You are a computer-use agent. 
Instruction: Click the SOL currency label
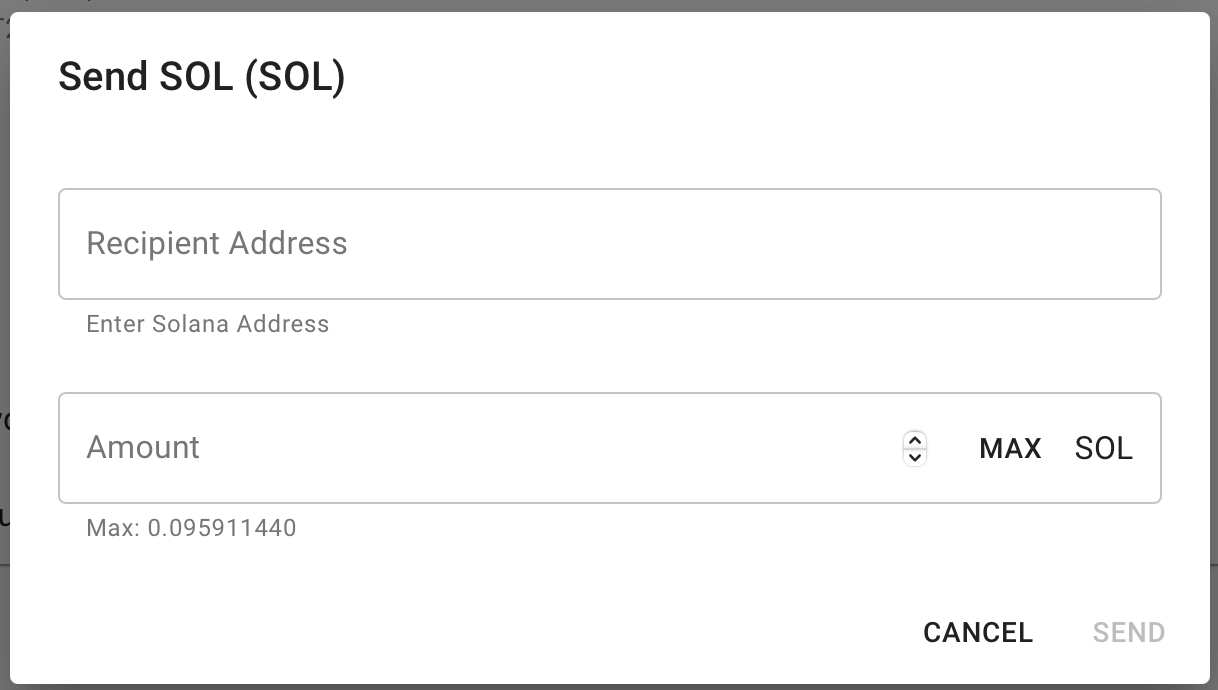(1103, 448)
